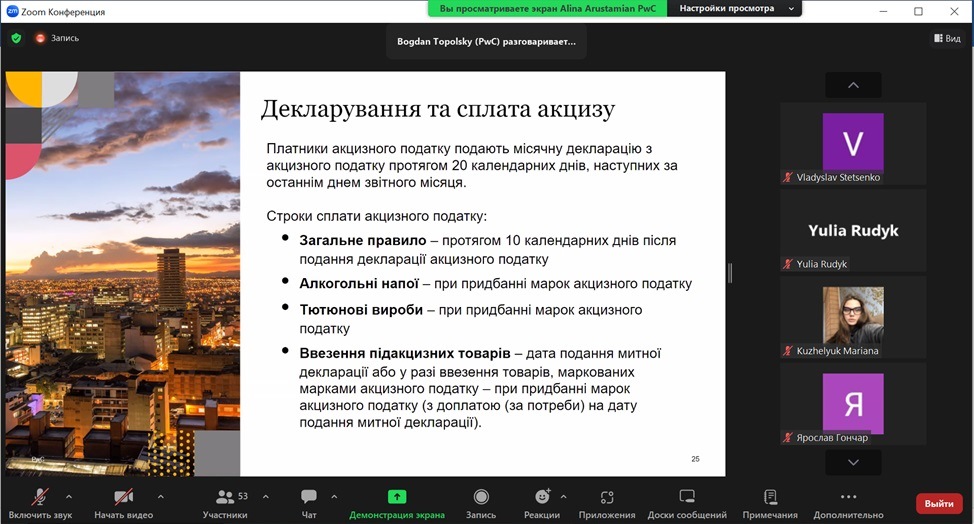Open Реакции reactions menu
The height and width of the screenshot is (524, 974).
(542, 504)
